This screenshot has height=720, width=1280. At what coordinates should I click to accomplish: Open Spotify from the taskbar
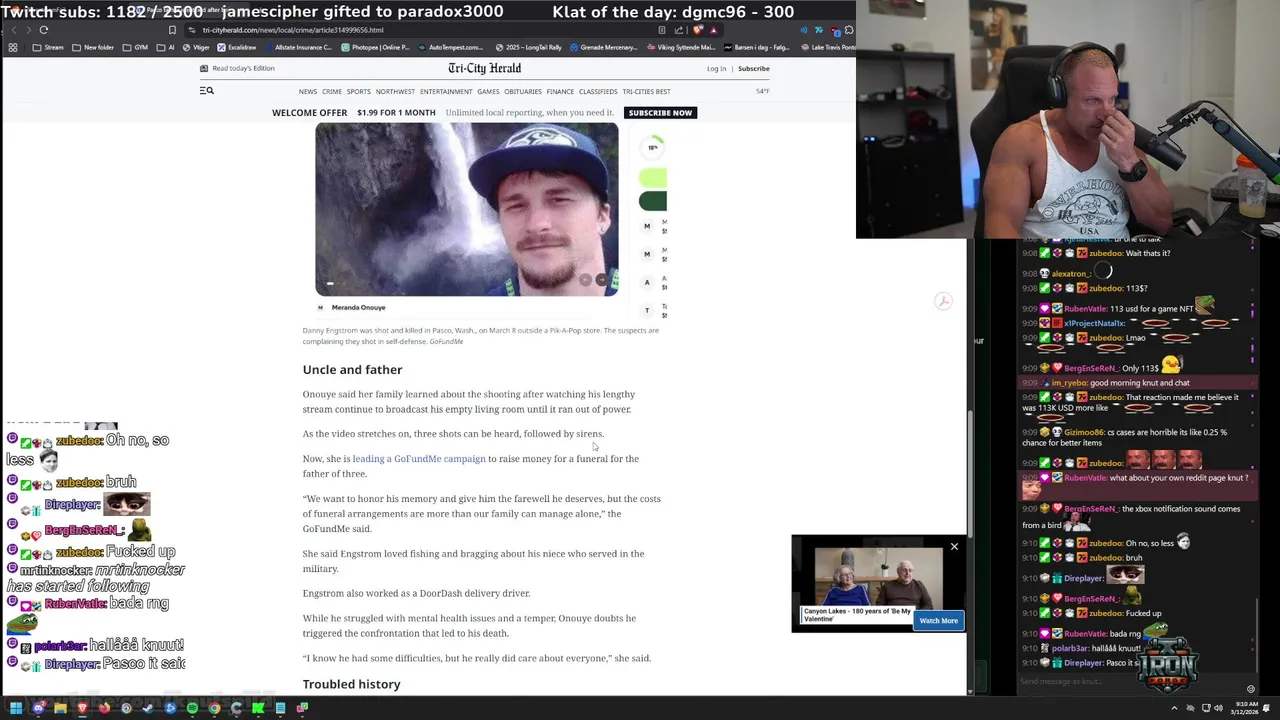(x=192, y=708)
